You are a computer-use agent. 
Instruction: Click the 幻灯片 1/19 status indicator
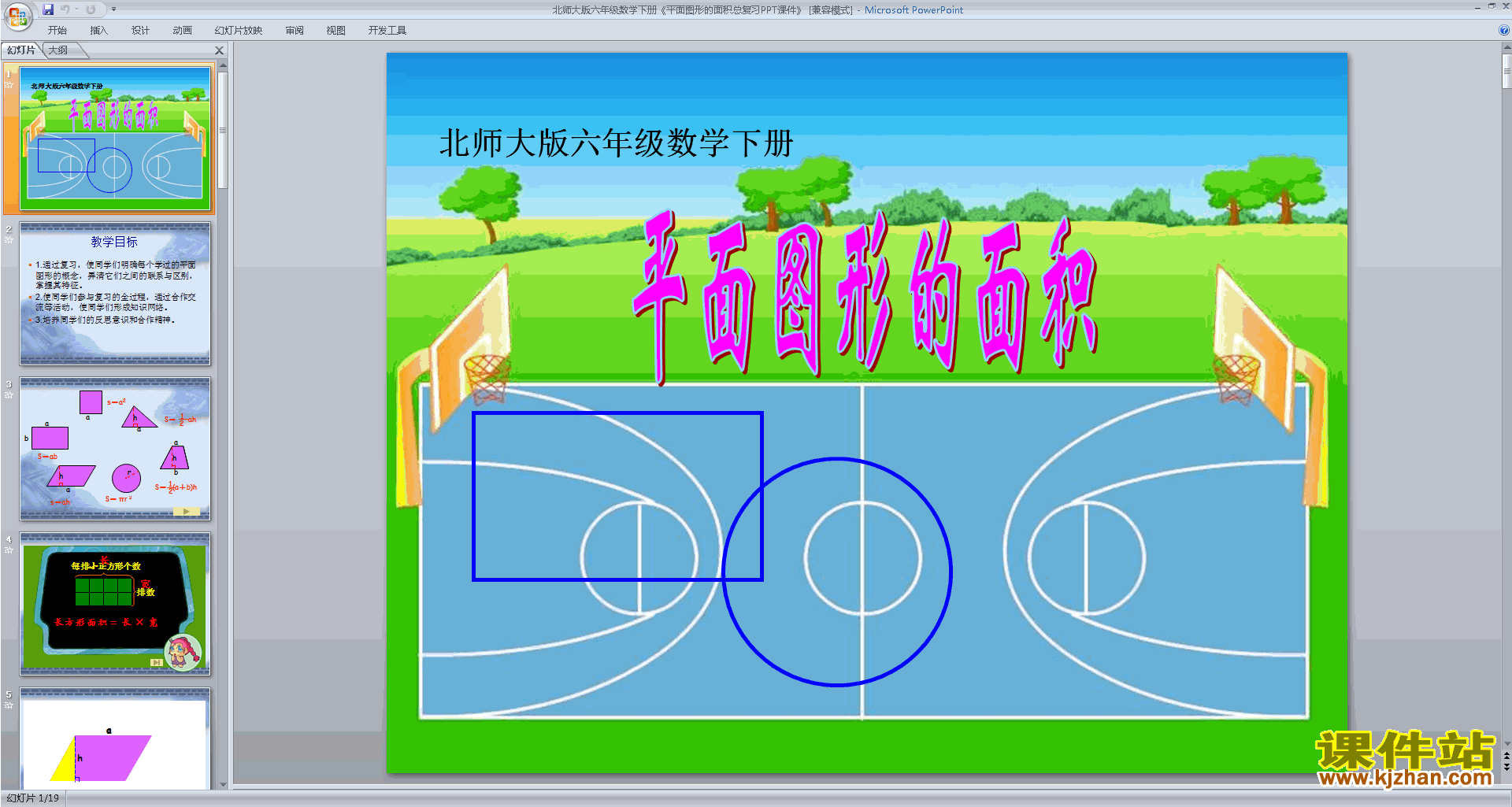33,798
